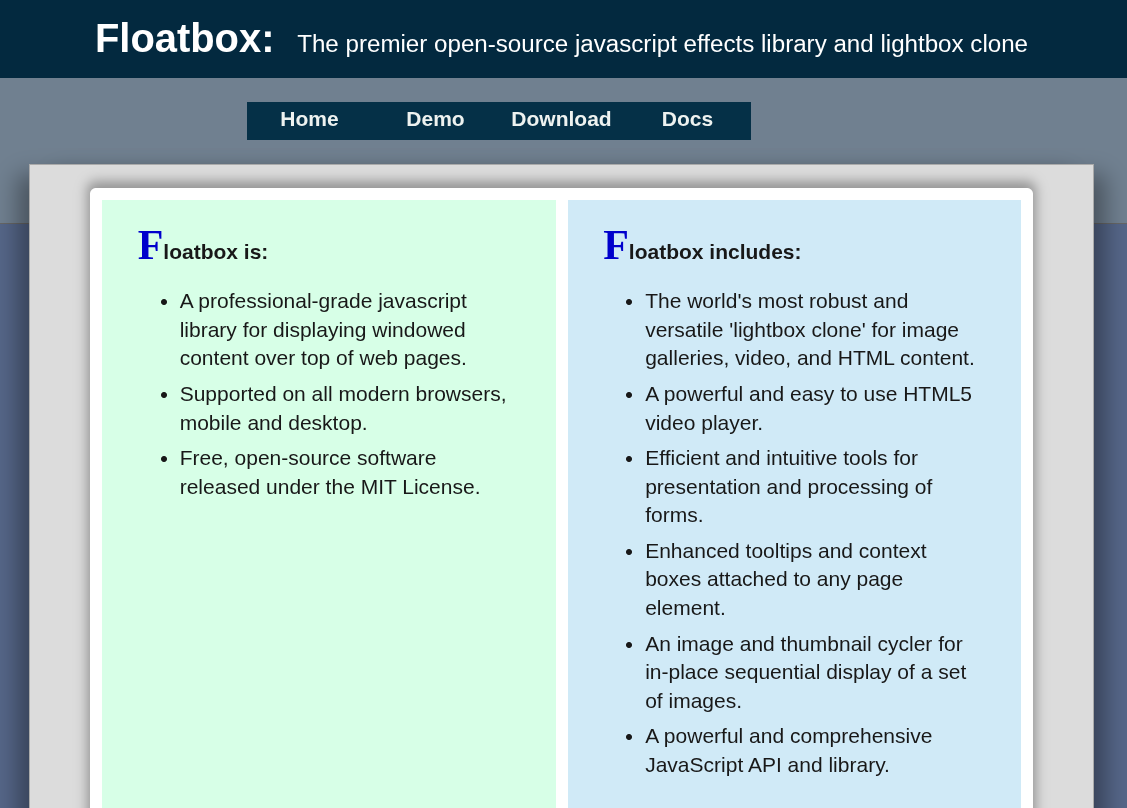Click the 'Floatbox is:' heading
This screenshot has height=808, width=1127.
point(215,252)
